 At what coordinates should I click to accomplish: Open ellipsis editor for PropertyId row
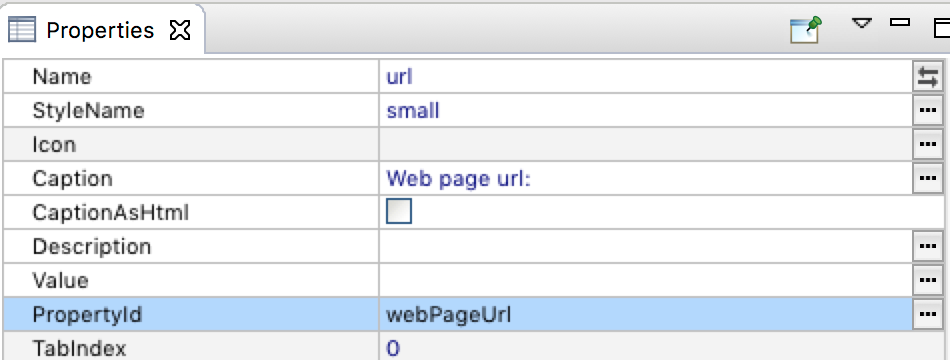928,314
